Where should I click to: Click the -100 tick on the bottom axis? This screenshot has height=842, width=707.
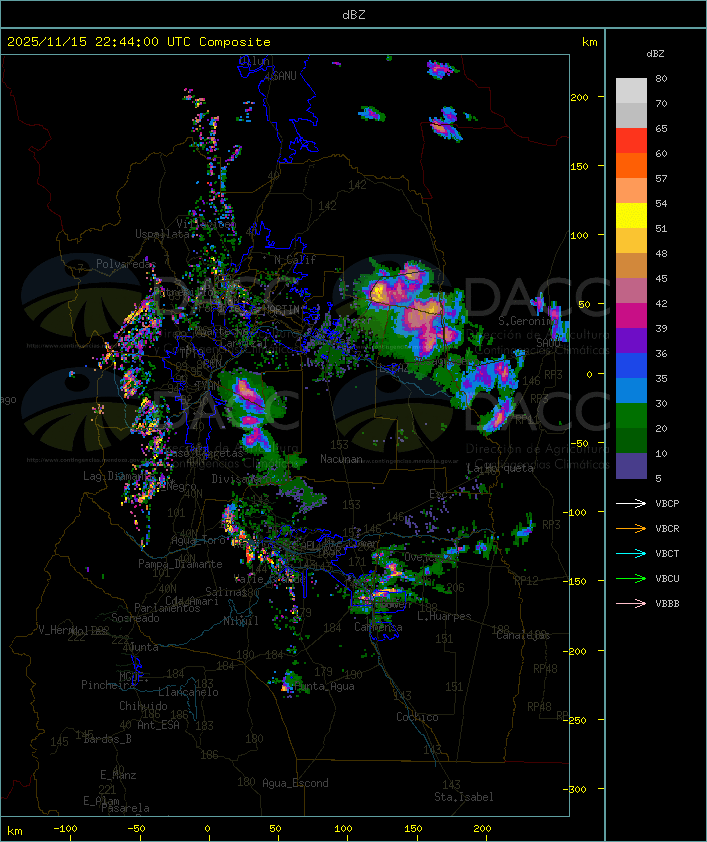[x=65, y=829]
